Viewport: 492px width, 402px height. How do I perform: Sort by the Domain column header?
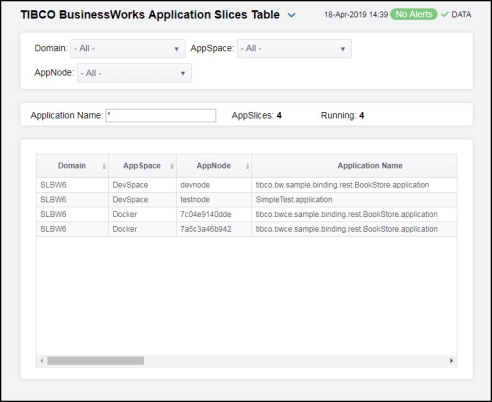[72, 166]
